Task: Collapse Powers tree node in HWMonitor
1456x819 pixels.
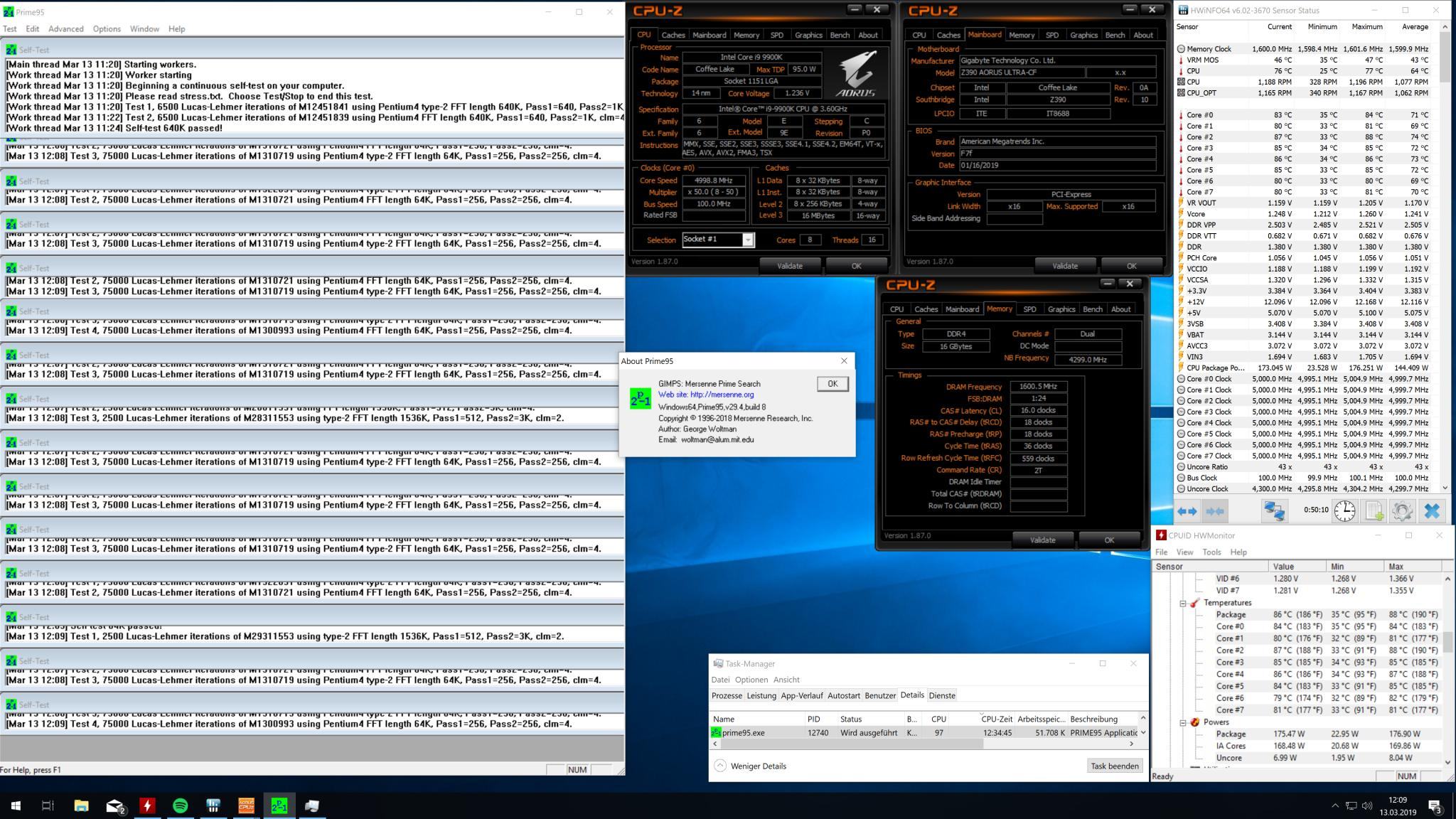Action: pyautogui.click(x=1183, y=722)
